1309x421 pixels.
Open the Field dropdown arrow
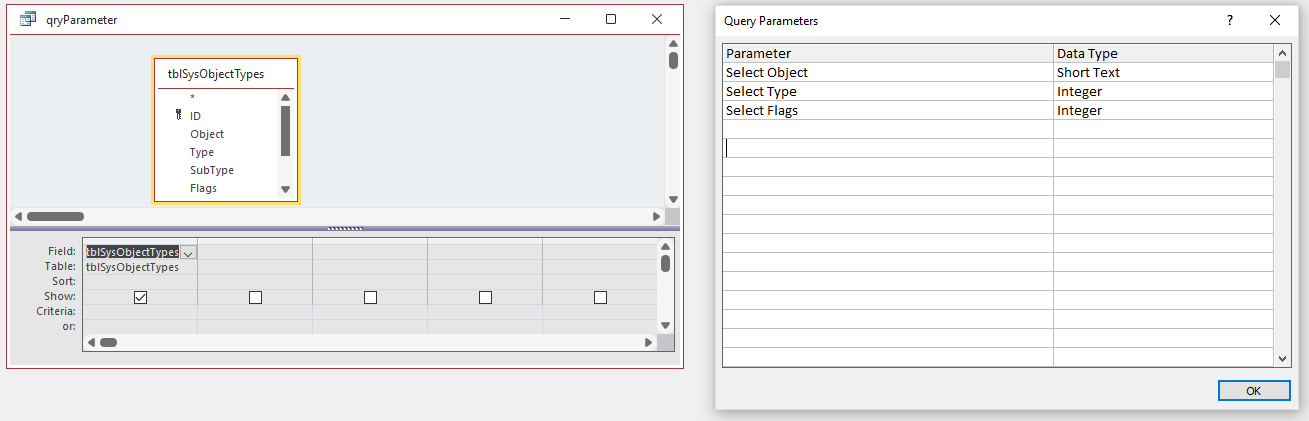[188, 253]
